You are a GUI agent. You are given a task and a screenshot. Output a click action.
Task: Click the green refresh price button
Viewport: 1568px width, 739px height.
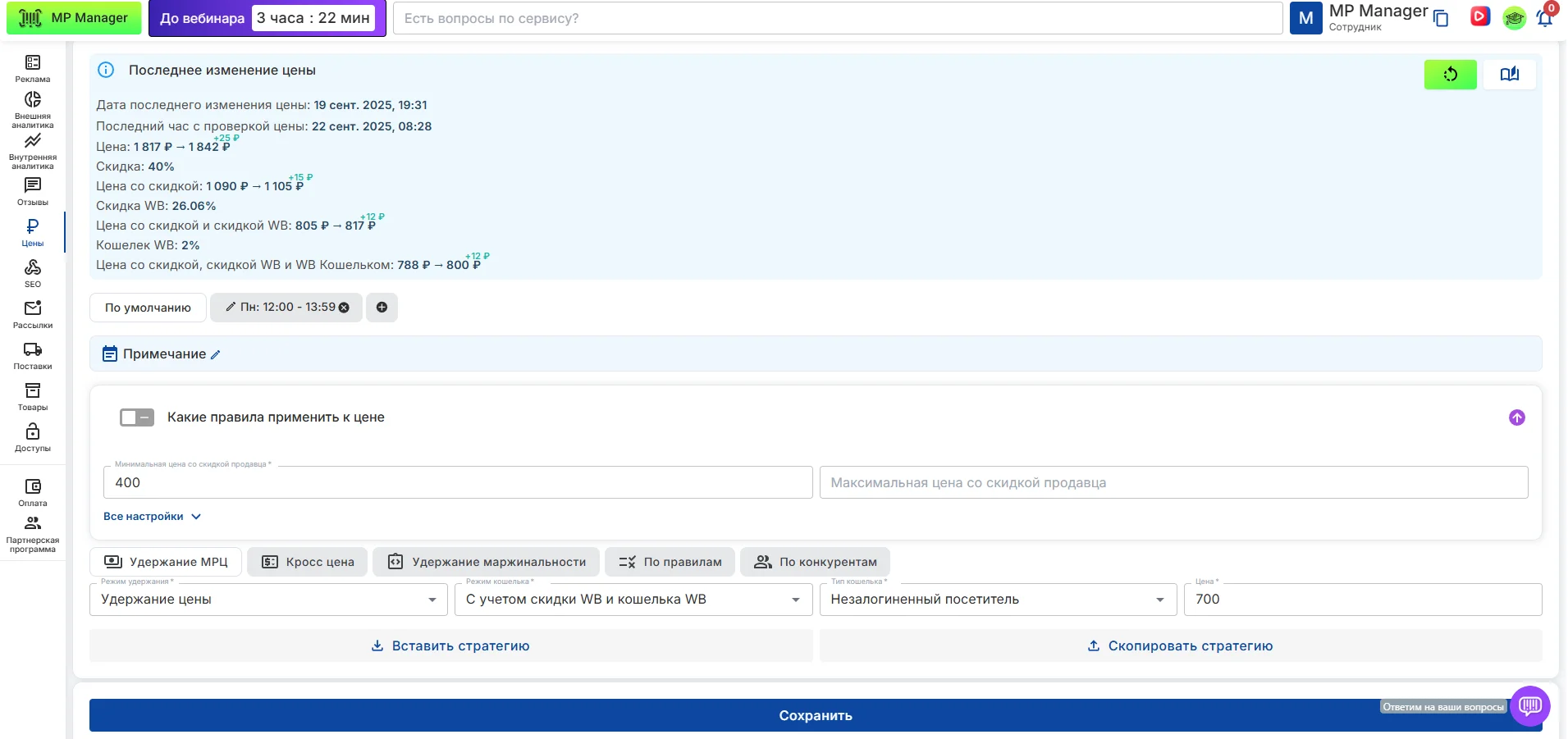point(1450,75)
